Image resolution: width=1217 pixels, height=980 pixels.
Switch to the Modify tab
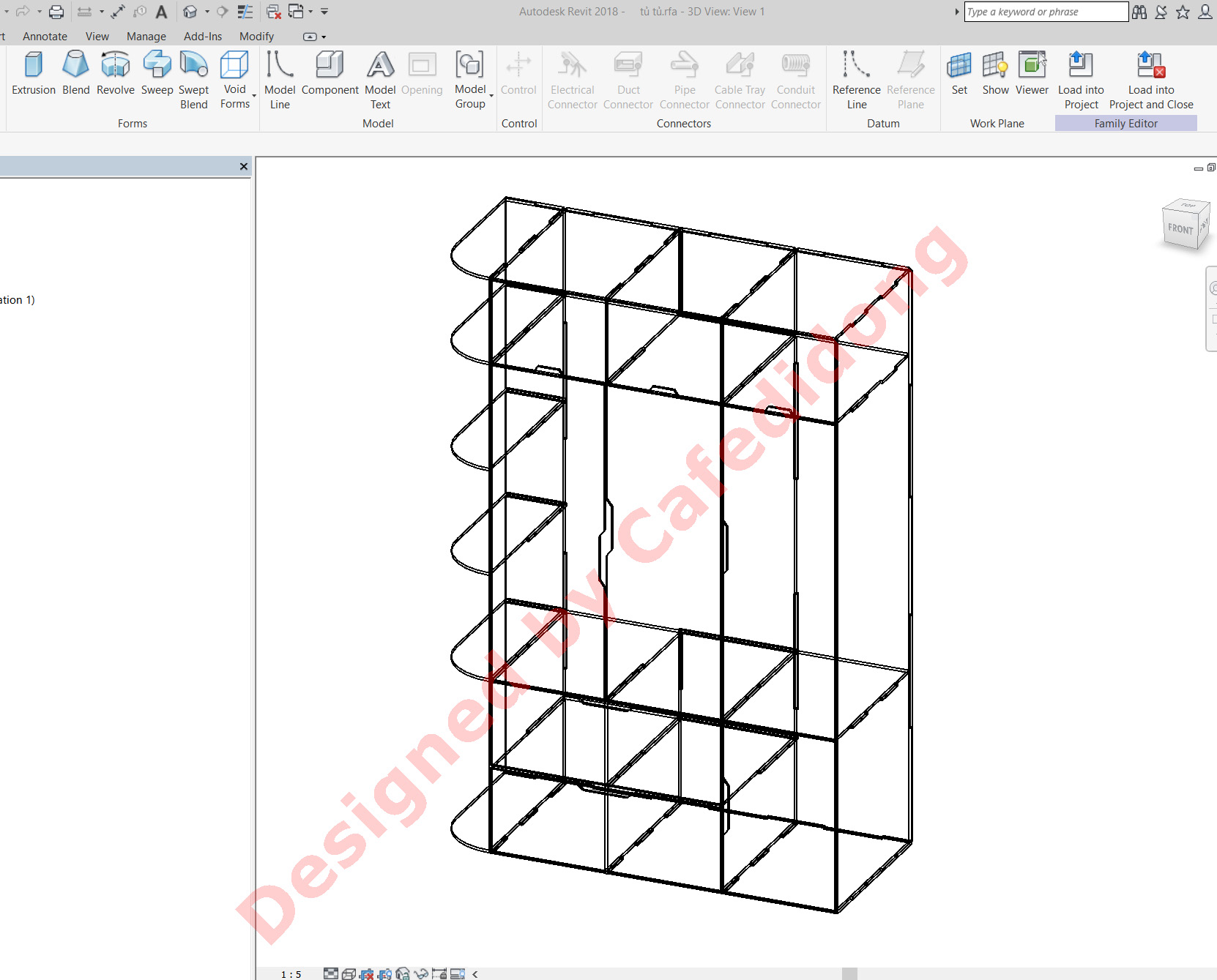(256, 37)
